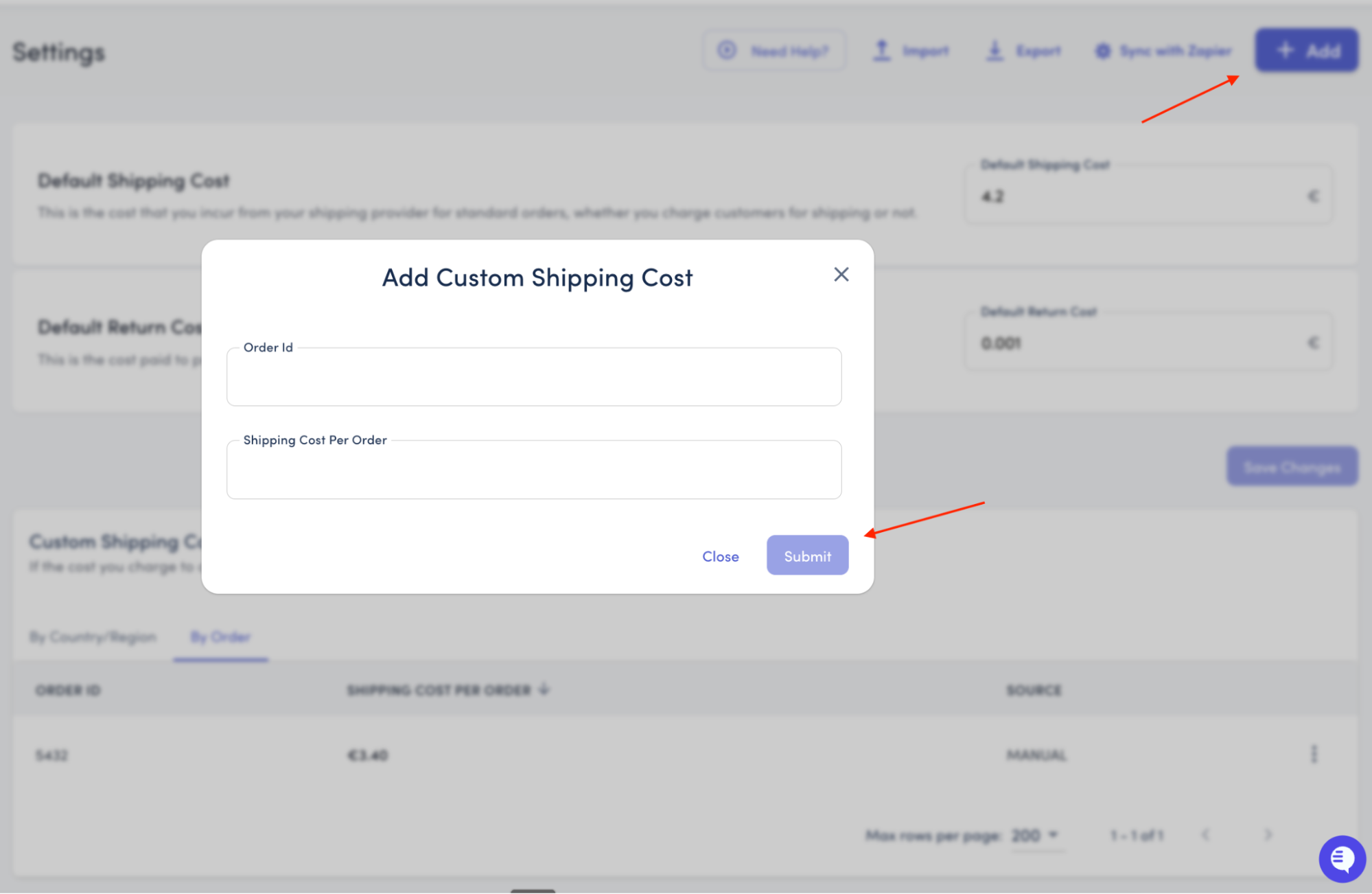This screenshot has width=1372, height=894.
Task: Click the Add button with plus icon
Action: tap(1306, 50)
